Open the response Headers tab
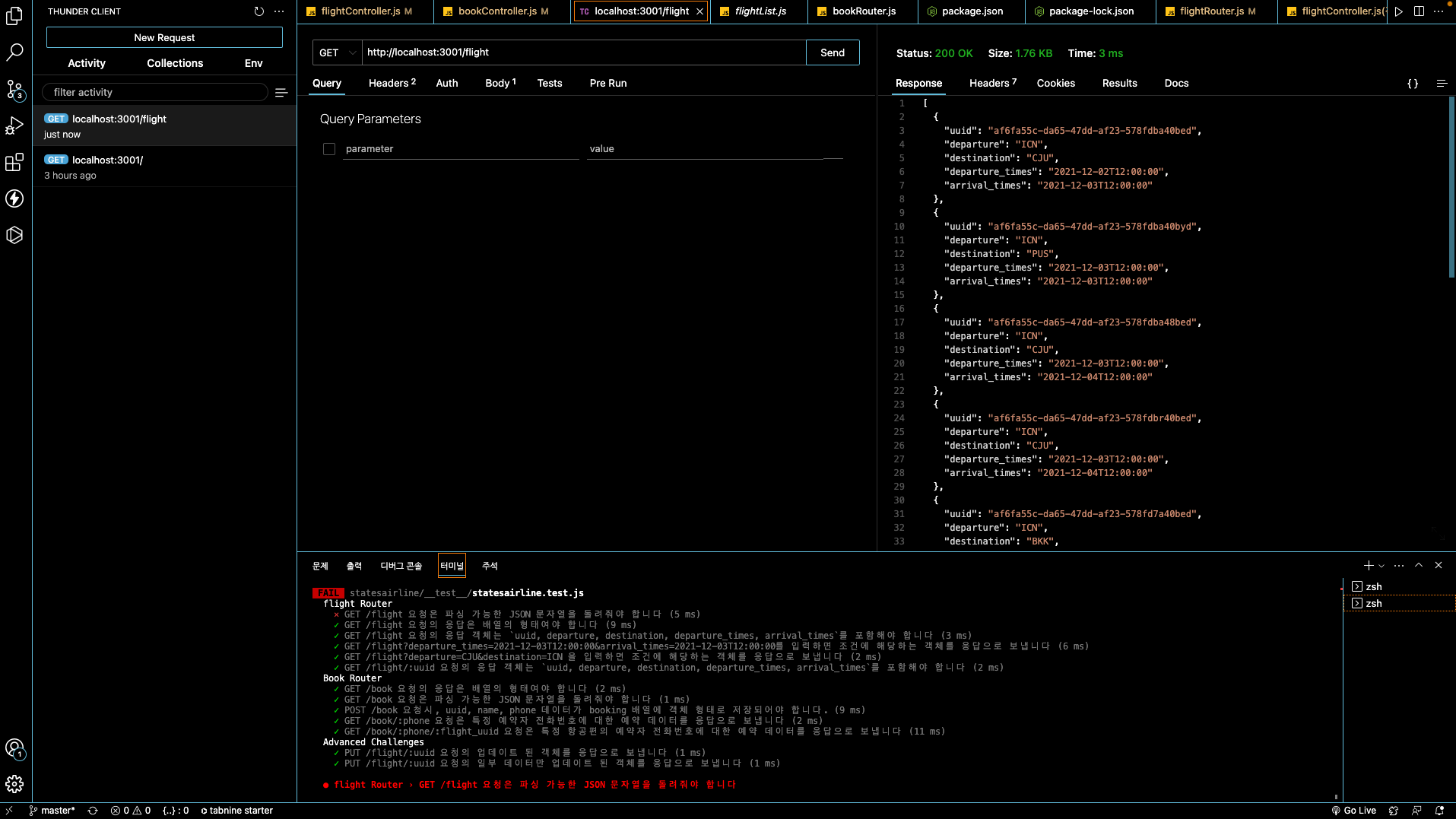The width and height of the screenshot is (1456, 819). pos(992,83)
